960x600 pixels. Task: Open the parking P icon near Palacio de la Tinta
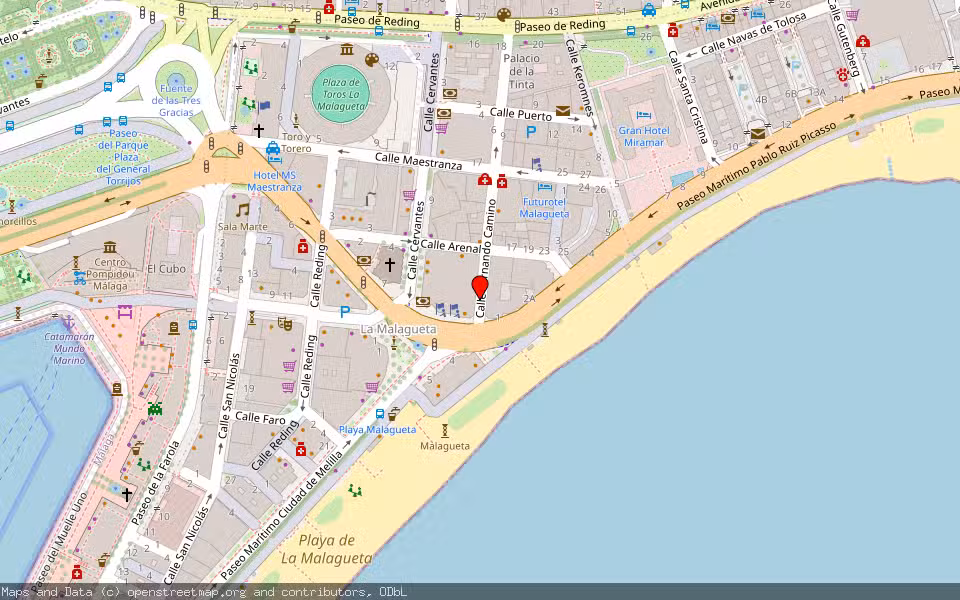click(532, 131)
